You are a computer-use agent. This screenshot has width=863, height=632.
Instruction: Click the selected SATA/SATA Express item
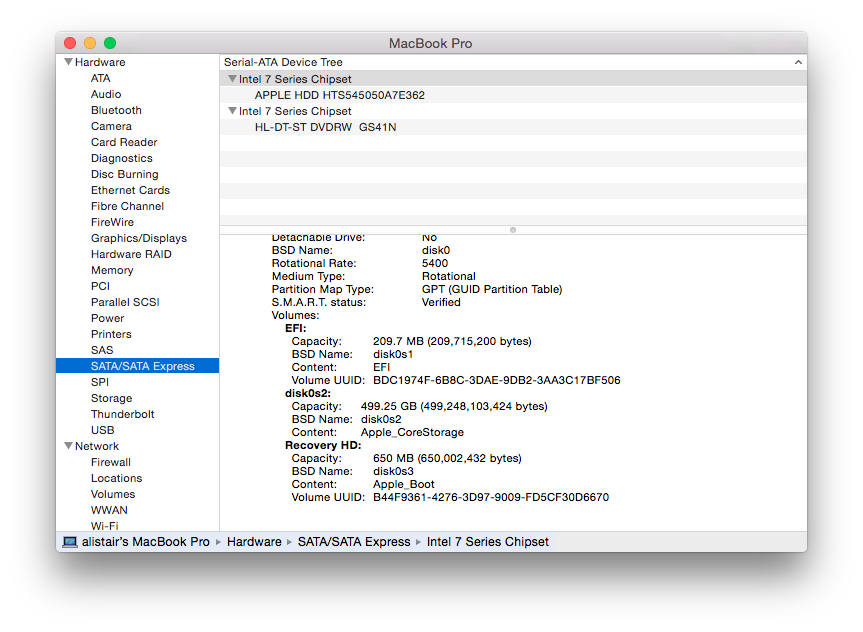[138, 366]
